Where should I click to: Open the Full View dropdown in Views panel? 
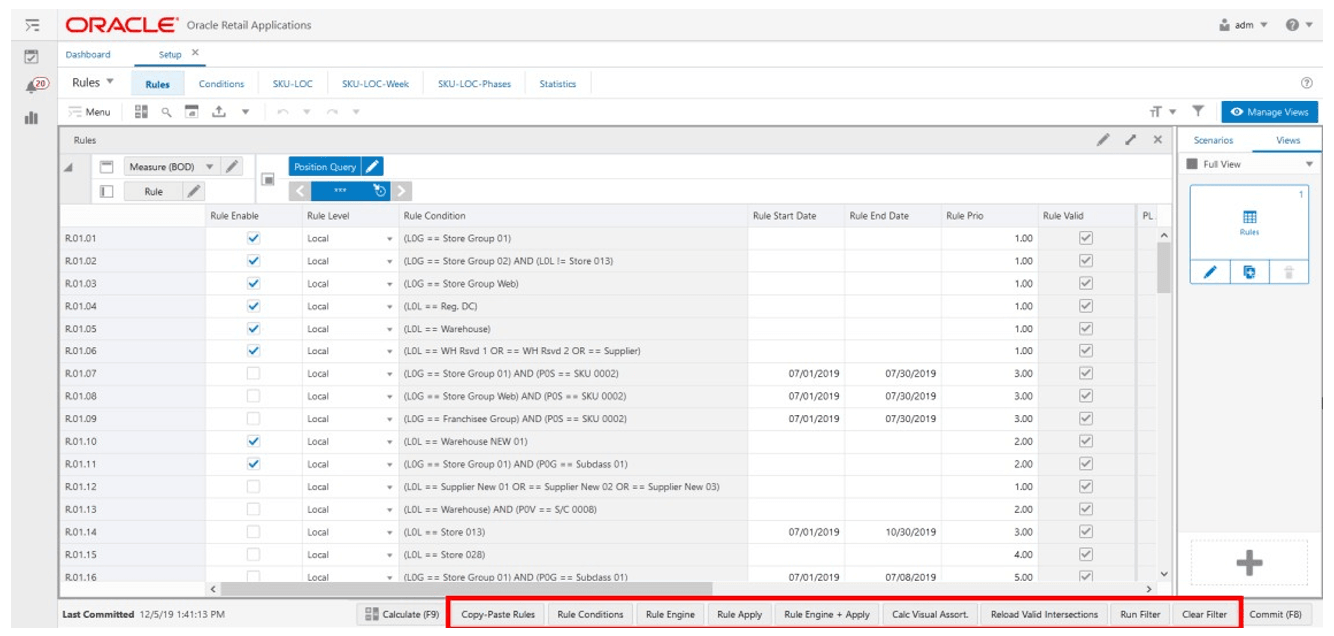pyautogui.click(x=1310, y=165)
